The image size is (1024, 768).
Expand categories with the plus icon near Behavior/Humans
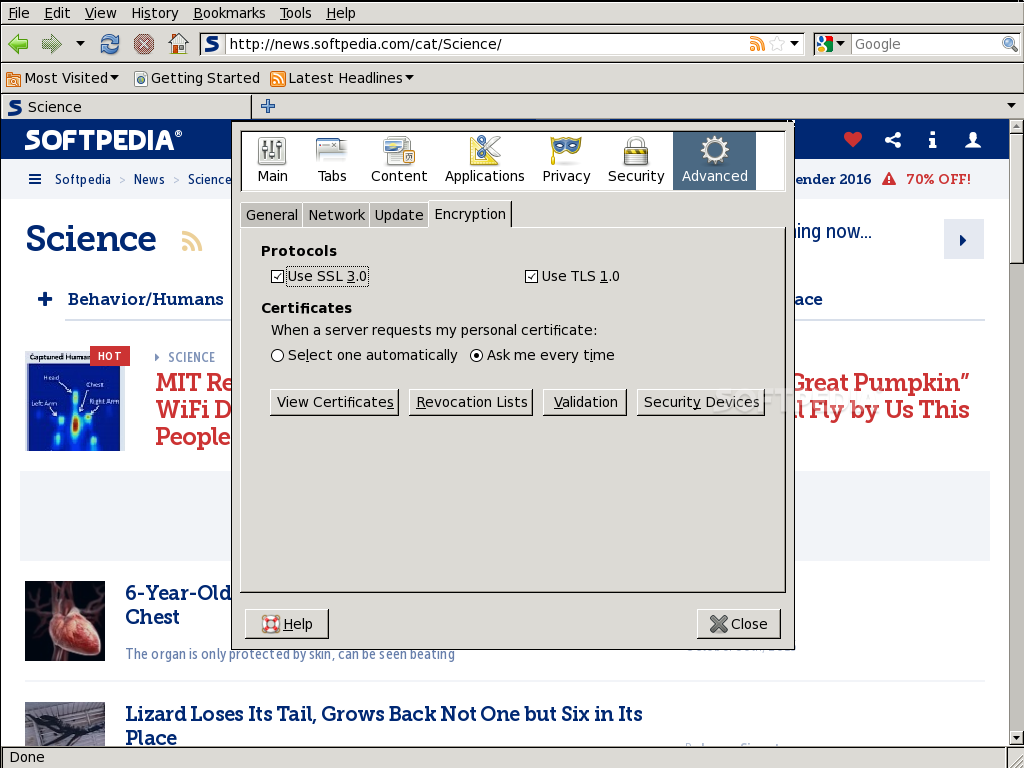[x=45, y=299]
